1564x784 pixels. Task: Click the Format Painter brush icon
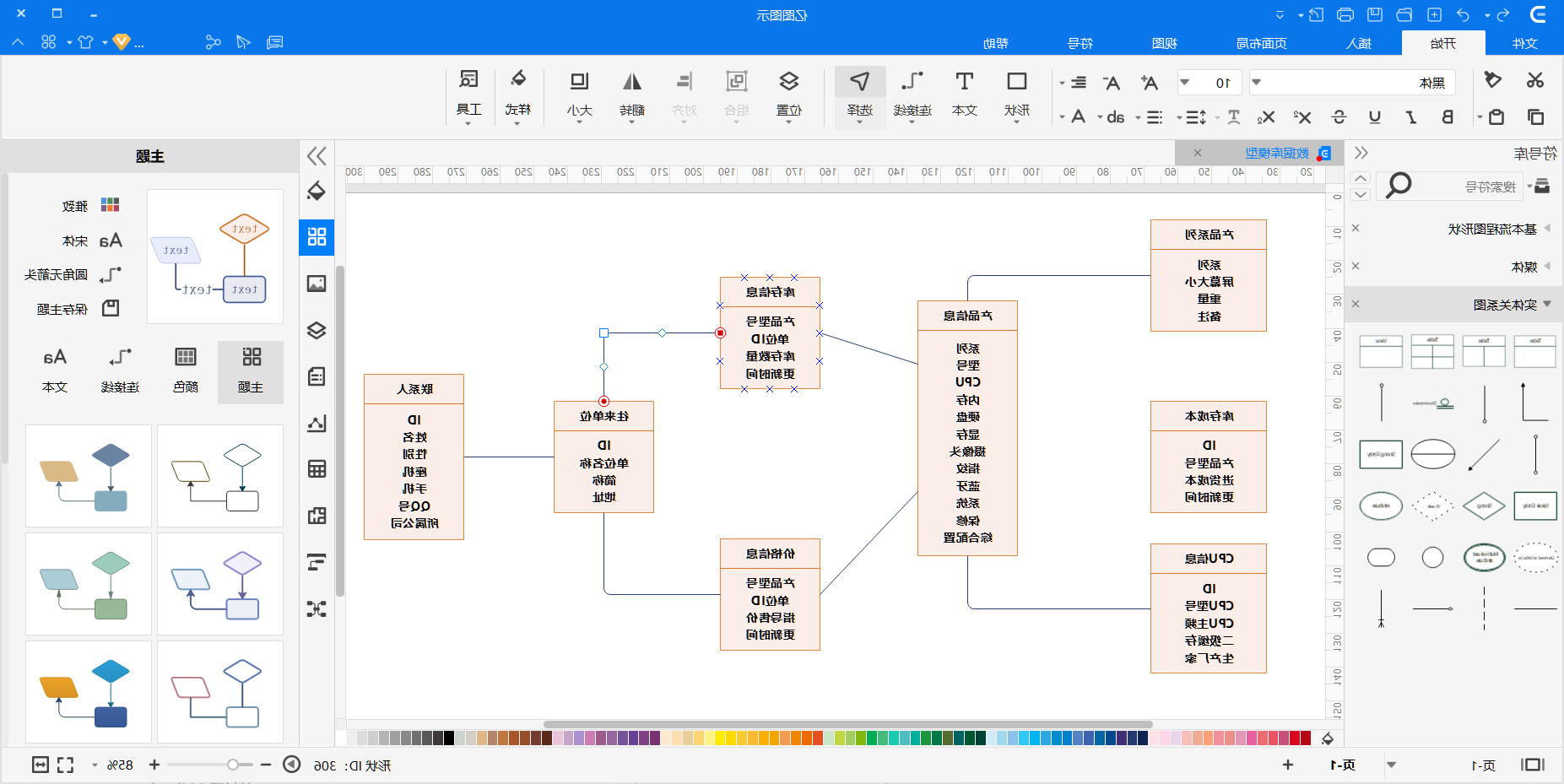click(x=1493, y=80)
